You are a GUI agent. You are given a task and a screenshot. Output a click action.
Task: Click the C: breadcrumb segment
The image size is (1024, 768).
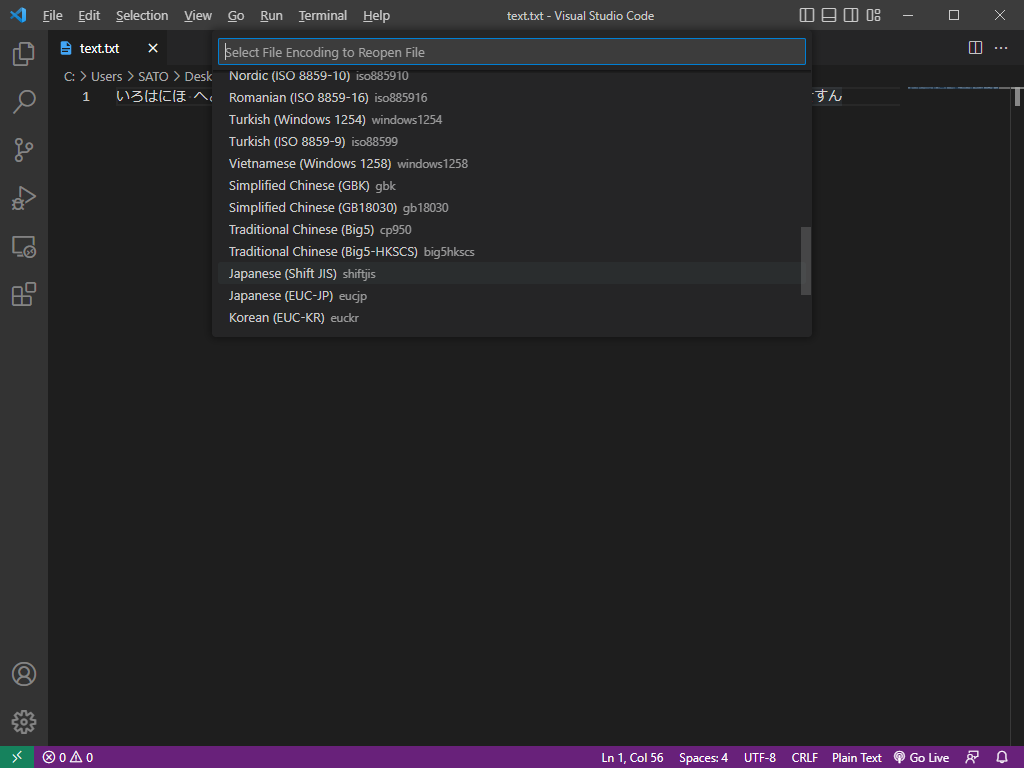click(69, 76)
